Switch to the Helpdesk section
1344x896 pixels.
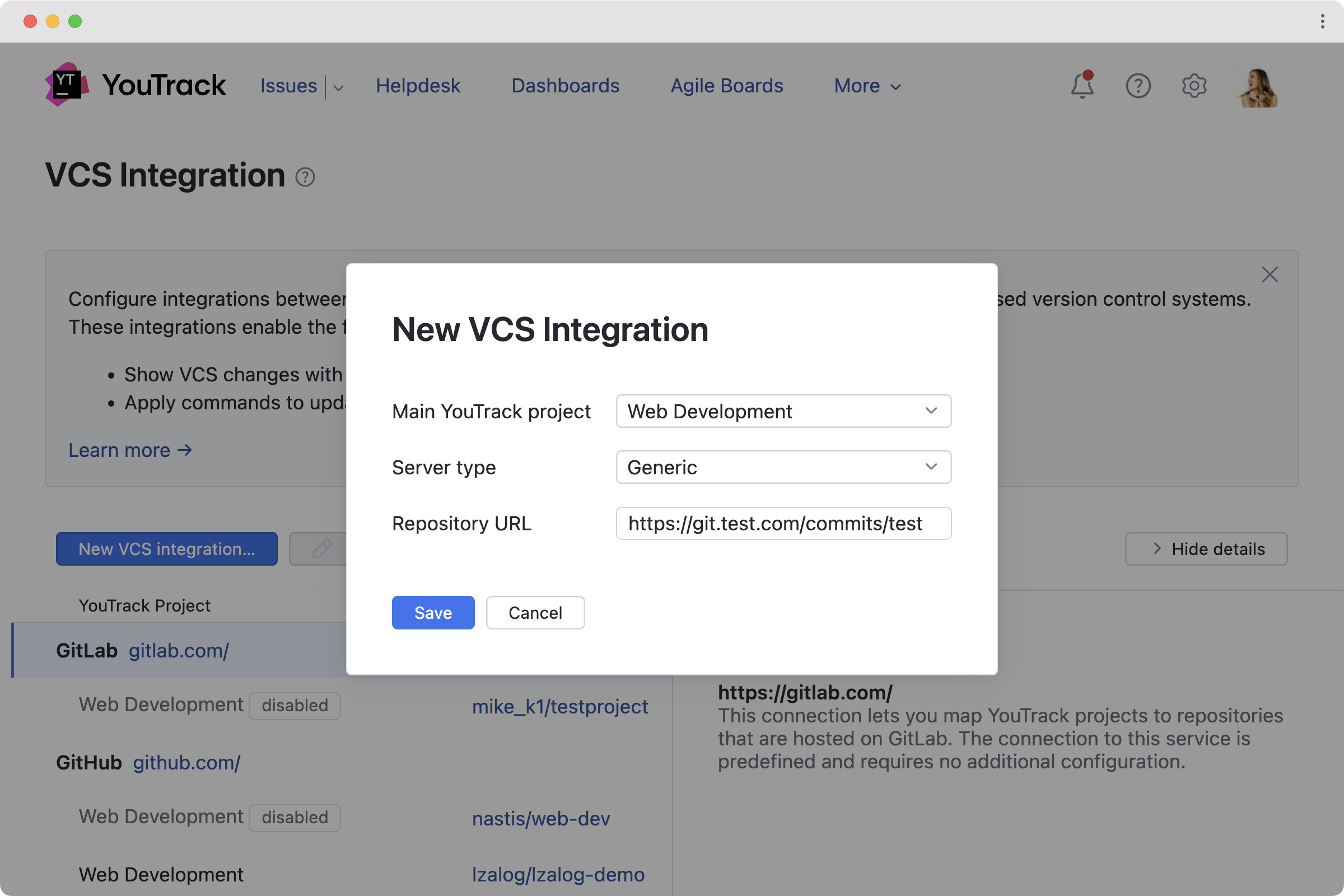pos(418,86)
